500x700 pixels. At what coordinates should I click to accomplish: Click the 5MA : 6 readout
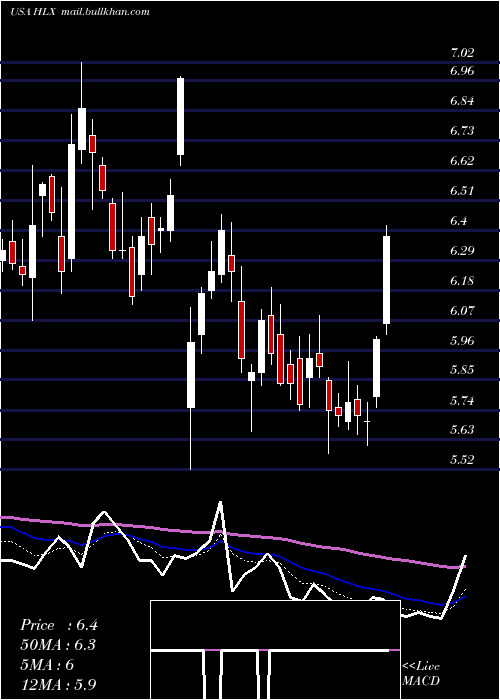(x=47, y=665)
